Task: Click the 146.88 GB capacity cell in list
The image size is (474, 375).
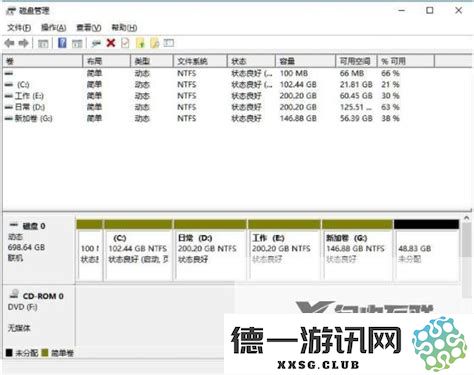Action: pyautogui.click(x=298, y=118)
